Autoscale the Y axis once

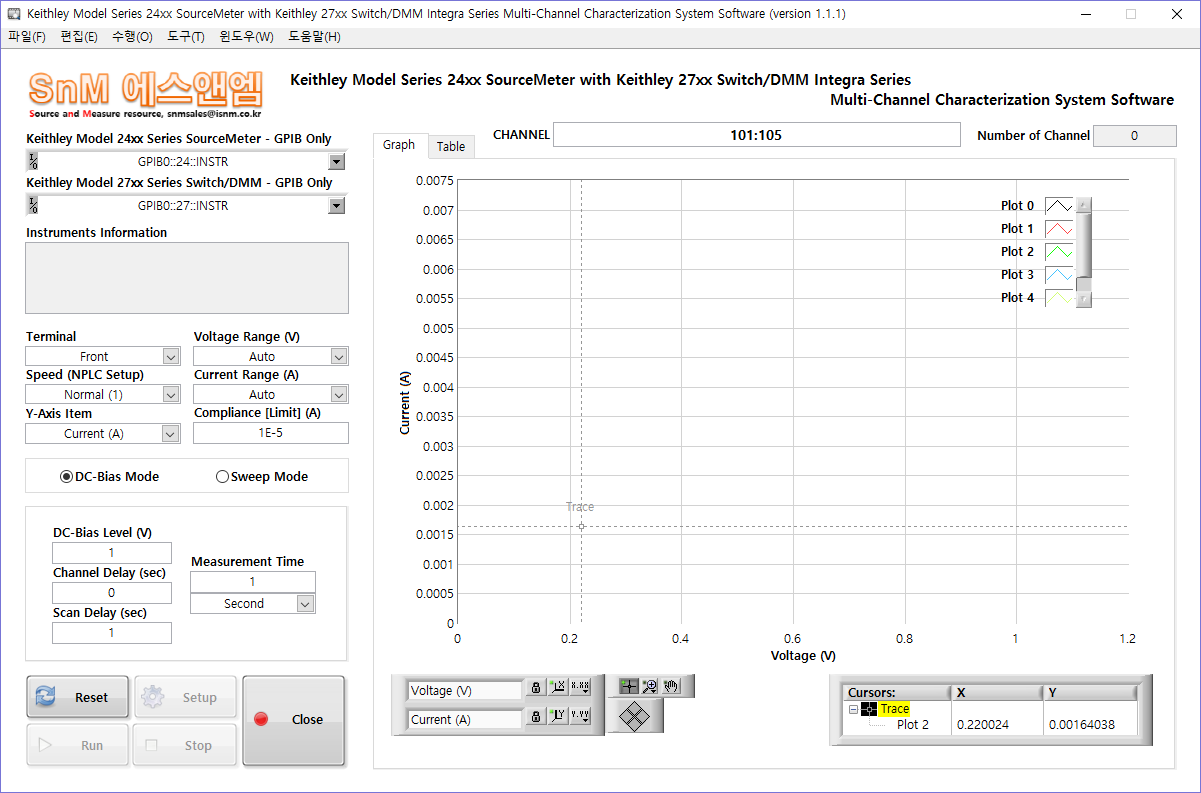pos(558,717)
